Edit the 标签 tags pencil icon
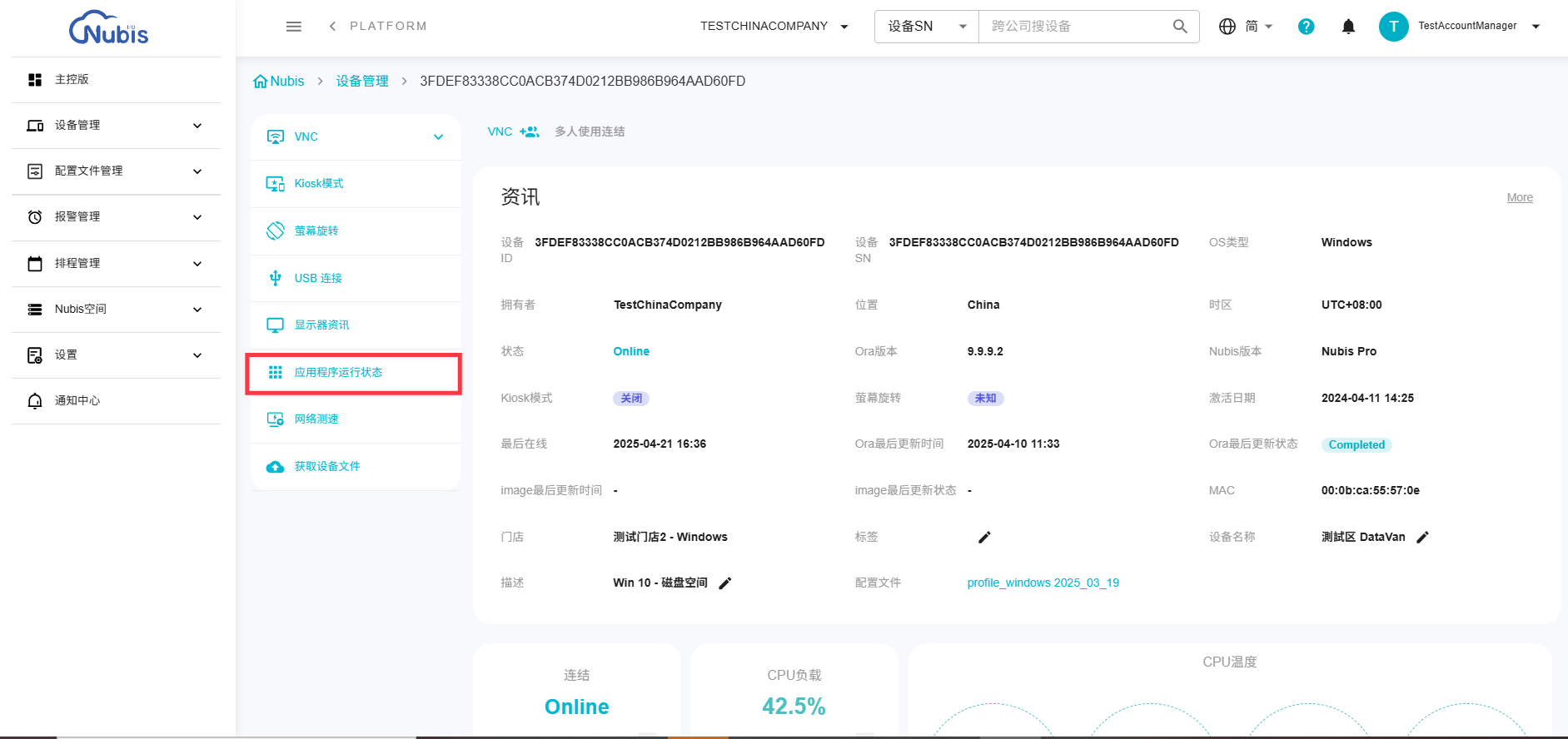The width and height of the screenshot is (1568, 739). pyautogui.click(x=984, y=538)
